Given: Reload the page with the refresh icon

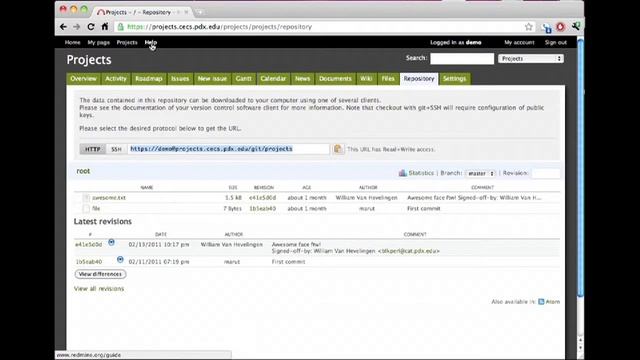Looking at the screenshot, I should 91,27.
